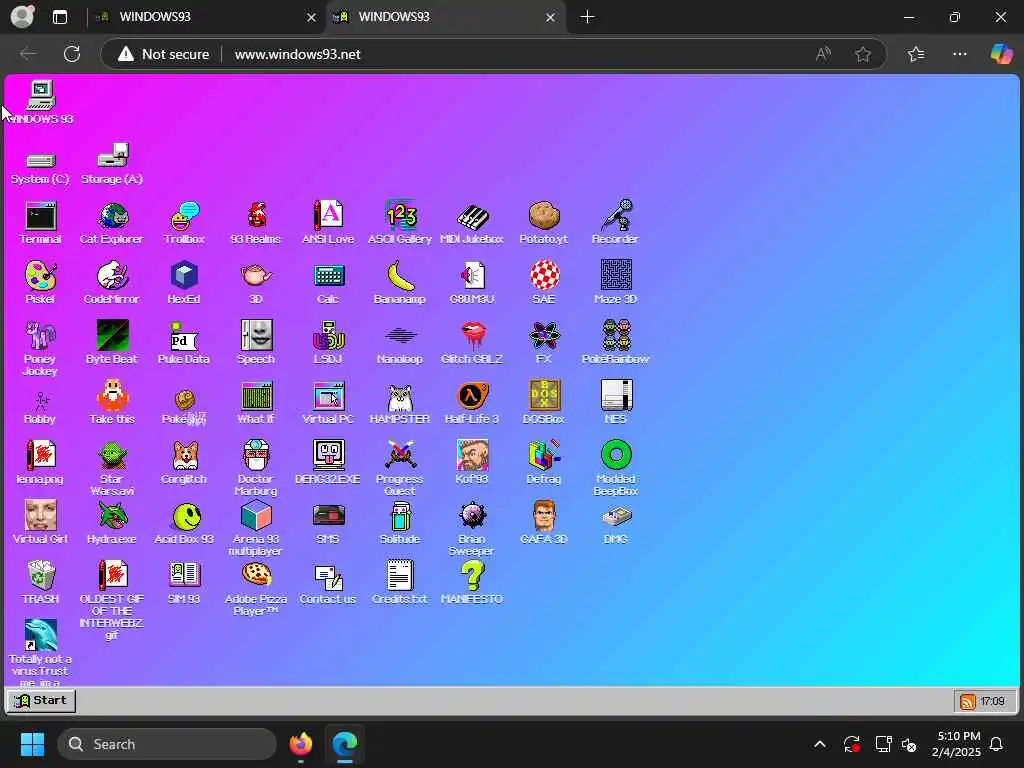Image resolution: width=1024 pixels, height=768 pixels.
Task: Open the Terminal desktop icon
Action: click(x=40, y=223)
